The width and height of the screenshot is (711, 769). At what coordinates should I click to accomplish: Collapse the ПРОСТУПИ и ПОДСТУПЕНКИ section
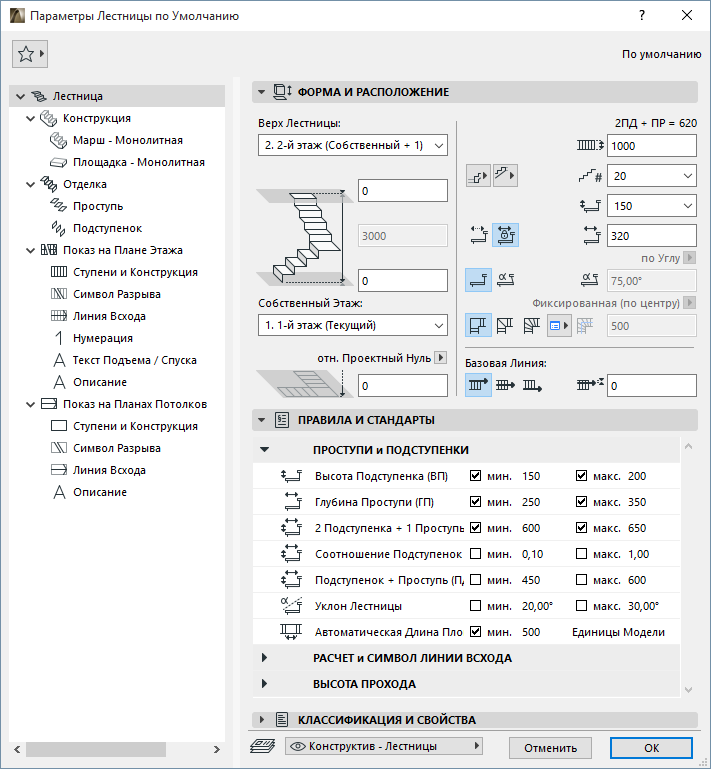click(264, 449)
